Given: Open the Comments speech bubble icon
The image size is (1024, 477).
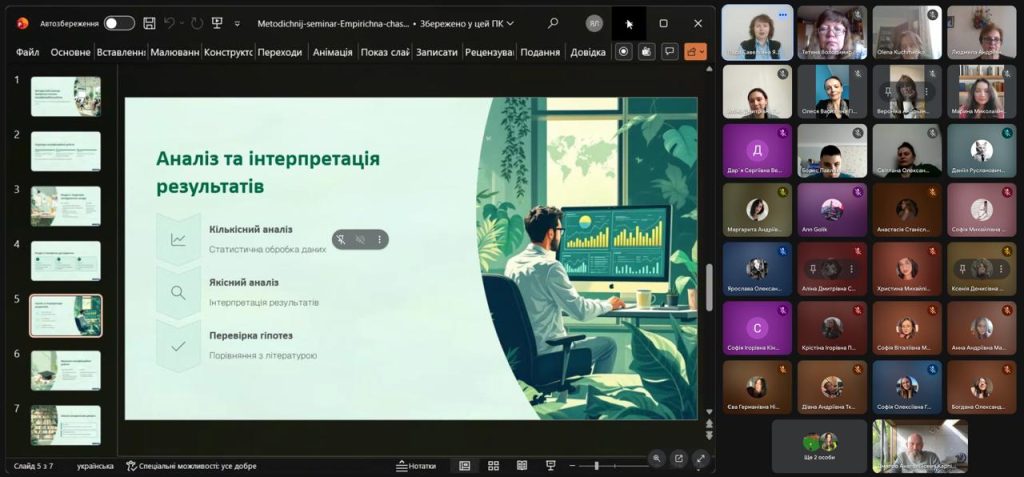Looking at the screenshot, I should tap(670, 52).
